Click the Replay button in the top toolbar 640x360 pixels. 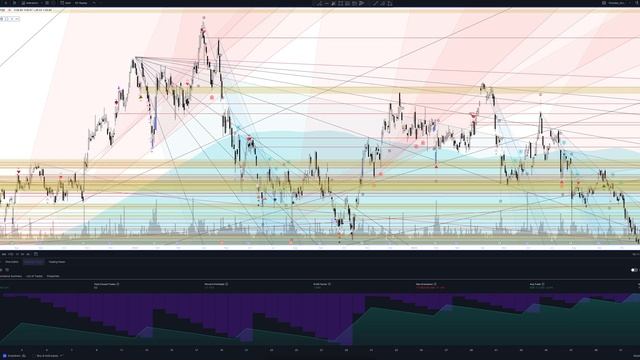(x=81, y=3)
